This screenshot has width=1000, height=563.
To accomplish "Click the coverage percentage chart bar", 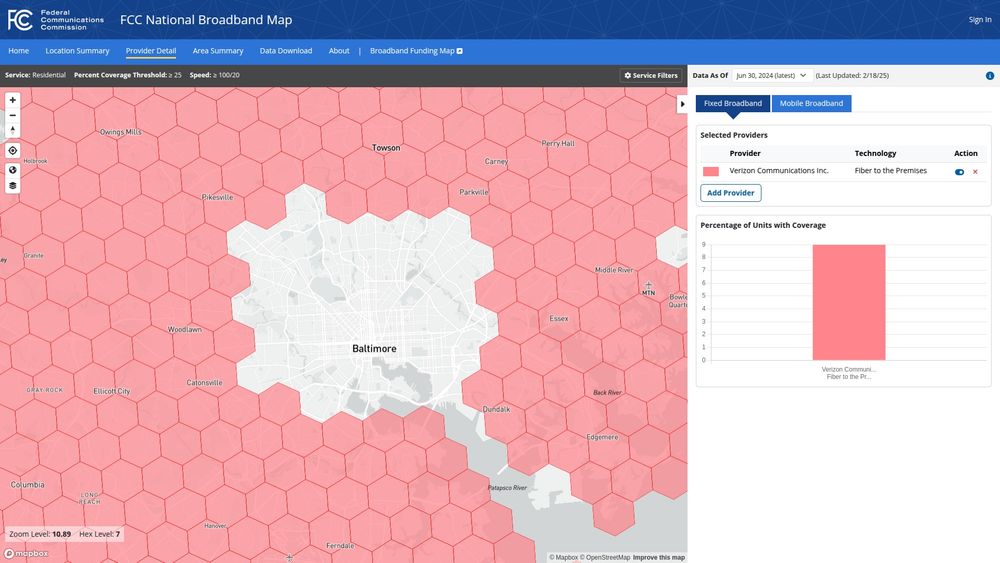I will coord(849,302).
